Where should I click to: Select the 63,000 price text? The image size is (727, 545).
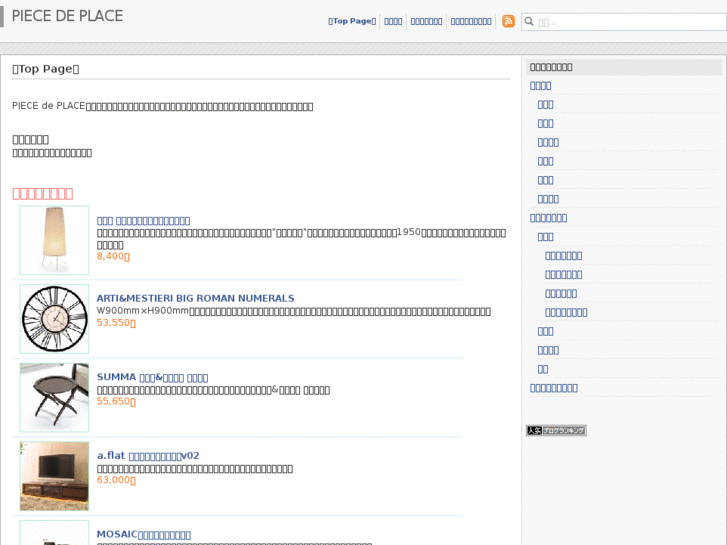[116, 480]
